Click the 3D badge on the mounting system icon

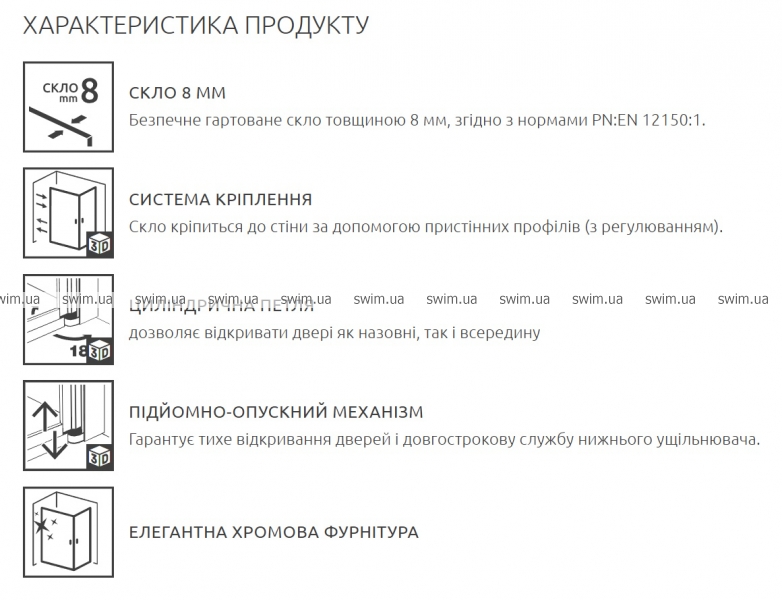click(99, 244)
